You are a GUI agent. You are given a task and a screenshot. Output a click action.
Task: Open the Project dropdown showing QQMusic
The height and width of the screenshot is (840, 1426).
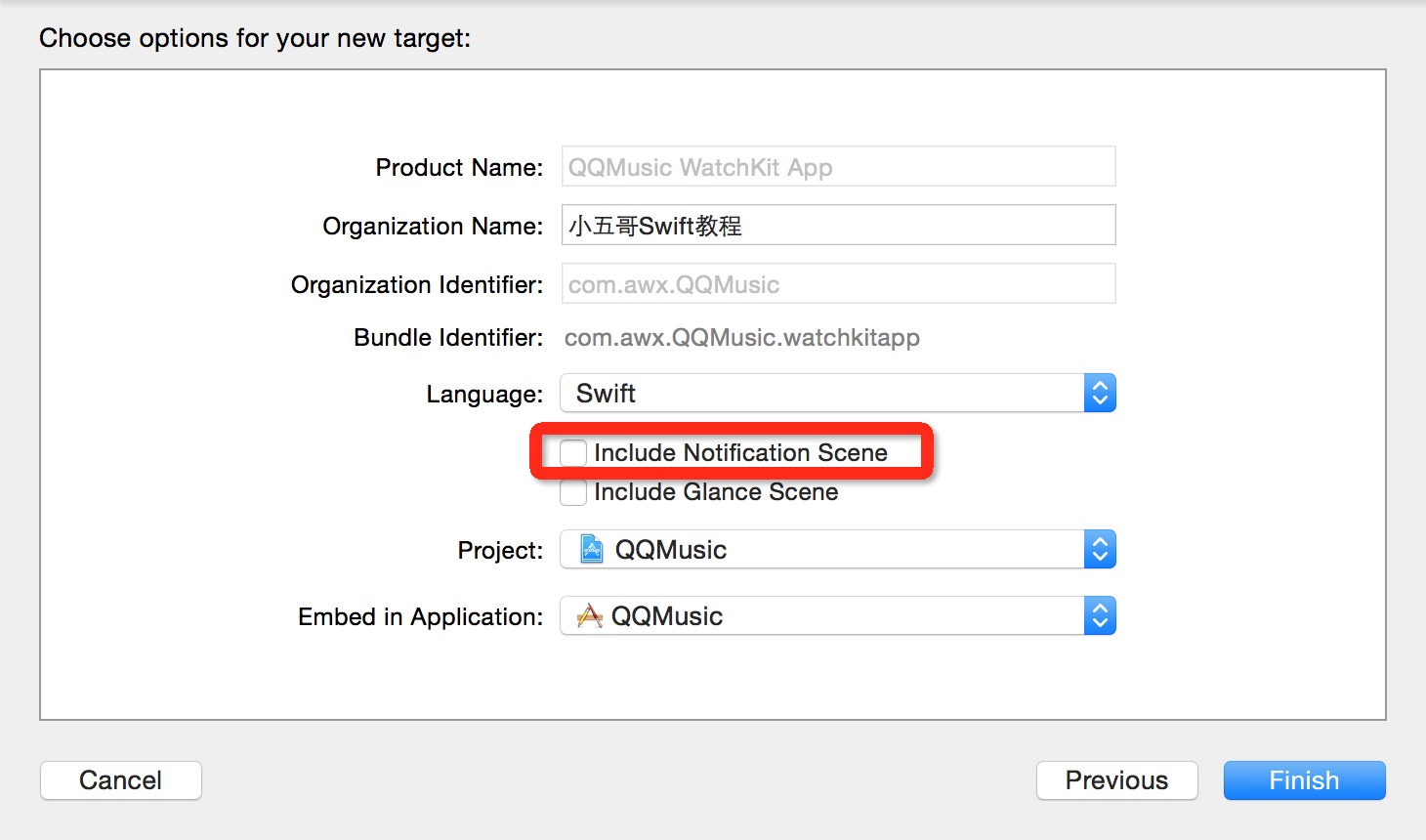point(838,549)
